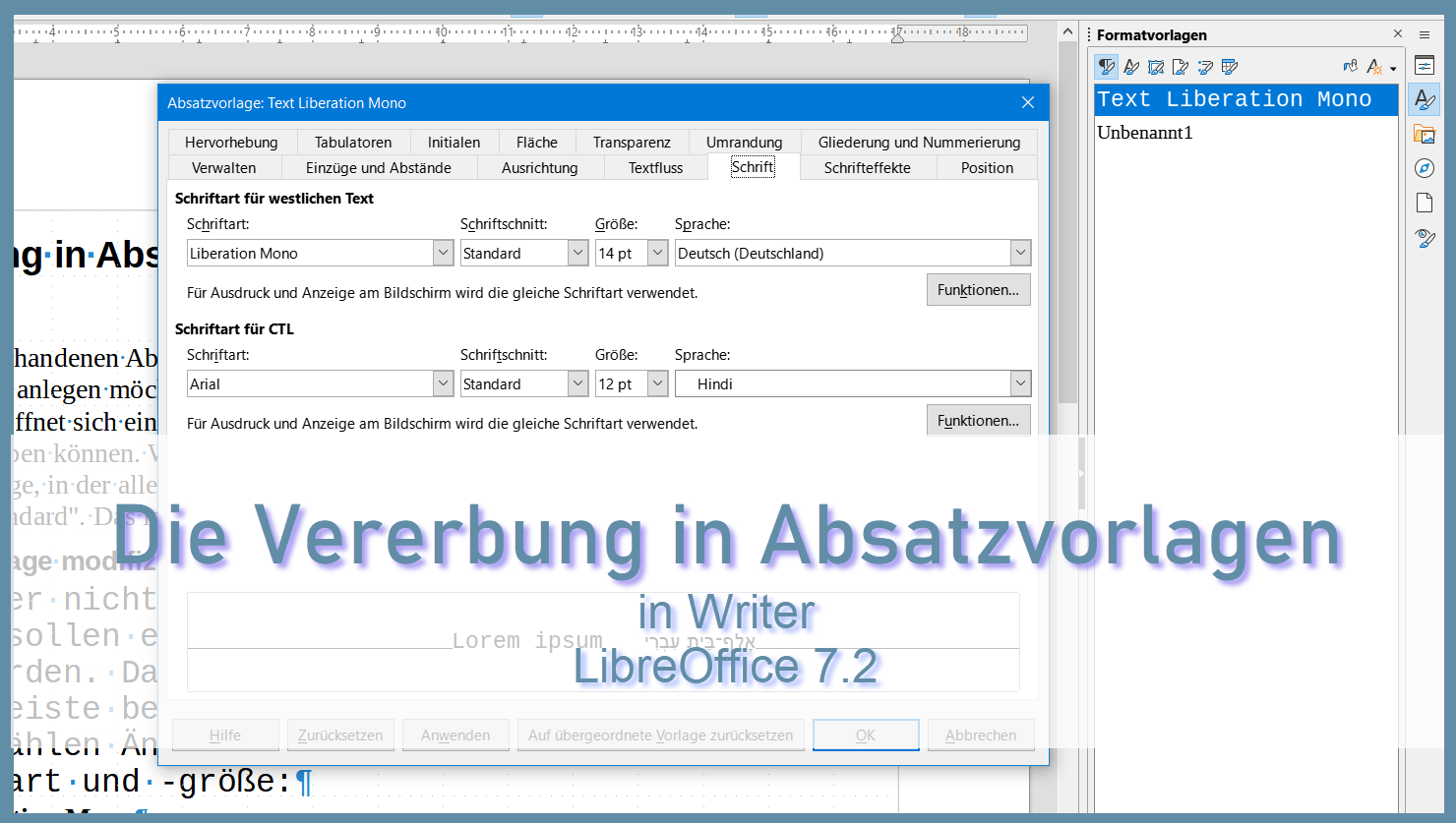Switch to the Properties sidebar deck
Screen dimensions: 1456x823
1424,63
